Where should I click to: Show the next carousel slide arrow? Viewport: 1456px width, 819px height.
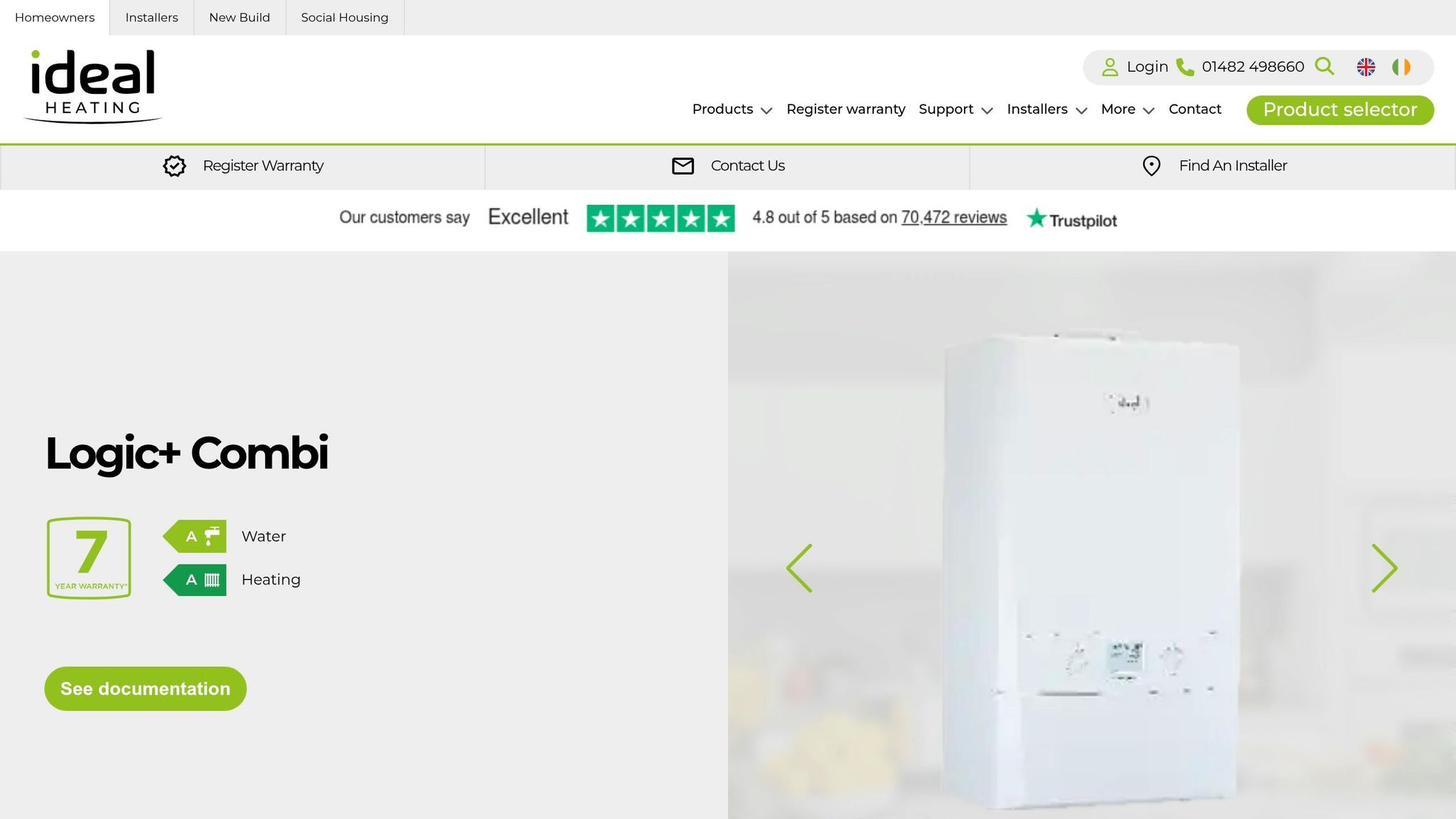pos(1384,568)
